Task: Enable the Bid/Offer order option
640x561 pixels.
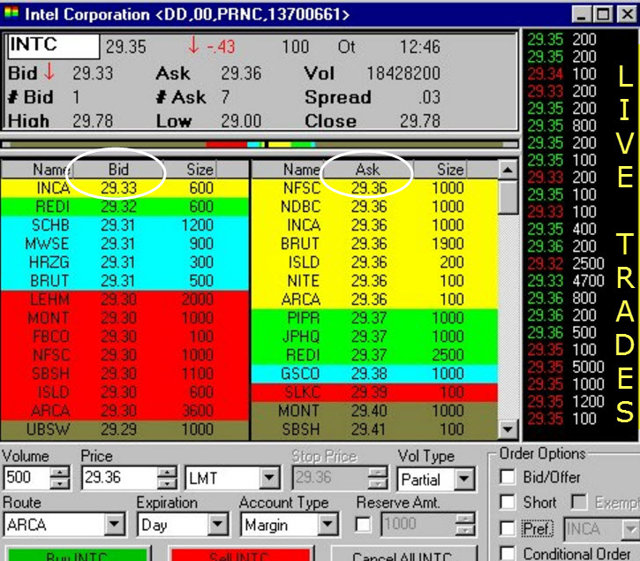Action: [x=507, y=477]
